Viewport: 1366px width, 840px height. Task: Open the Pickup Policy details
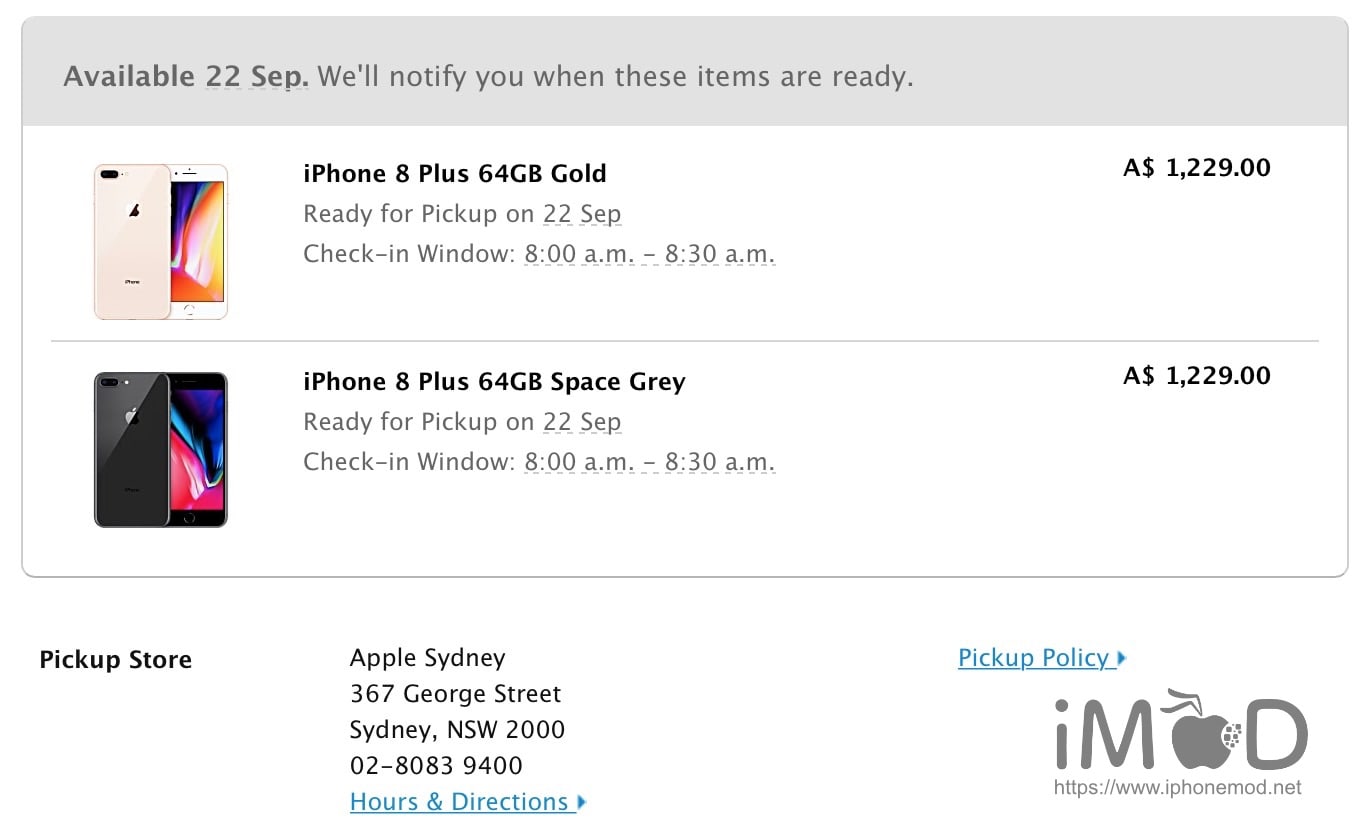click(x=1034, y=657)
